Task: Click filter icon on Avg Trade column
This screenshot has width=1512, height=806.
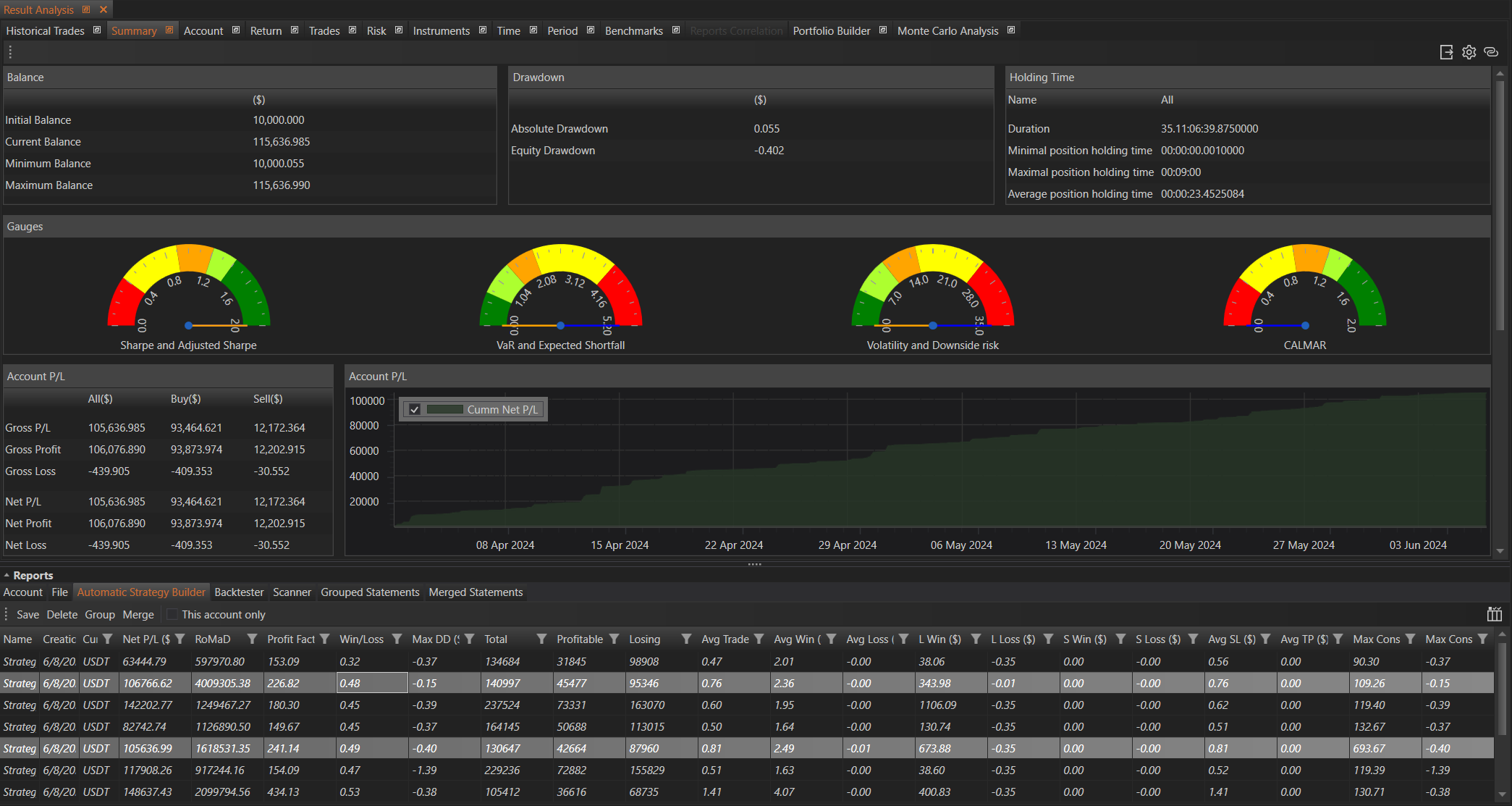Action: (x=759, y=639)
